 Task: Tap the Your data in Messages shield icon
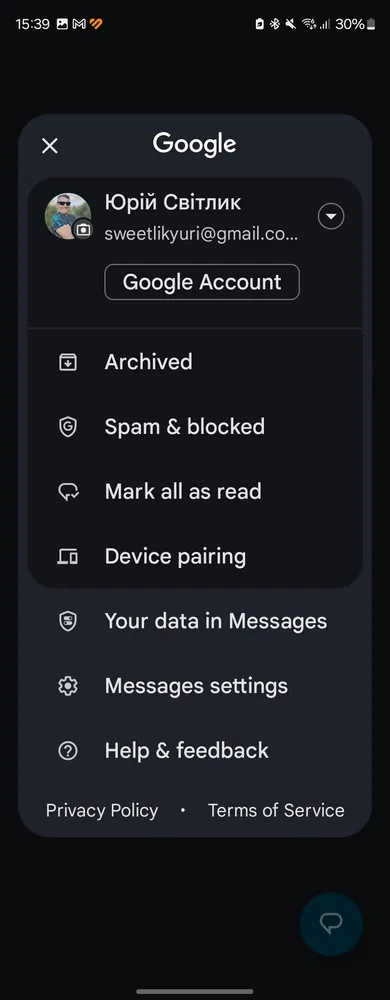[68, 621]
